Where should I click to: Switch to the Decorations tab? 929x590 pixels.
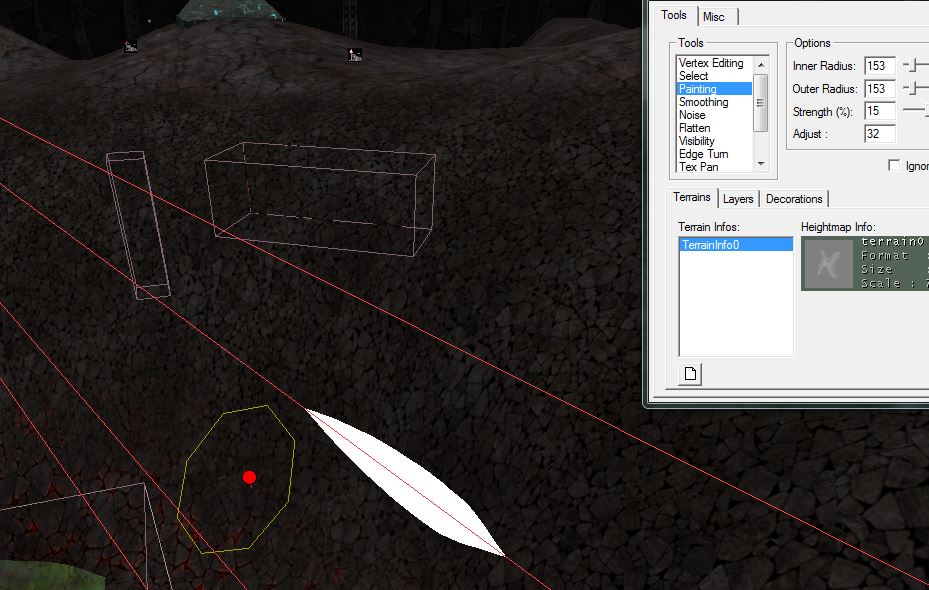click(794, 199)
